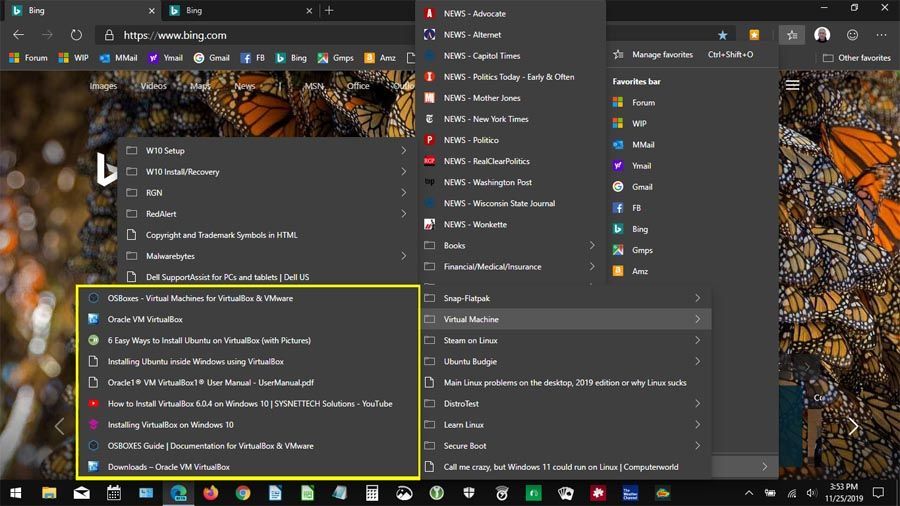The height and width of the screenshot is (506, 900).
Task: Expand the Learn Linux folder
Action: coord(565,425)
